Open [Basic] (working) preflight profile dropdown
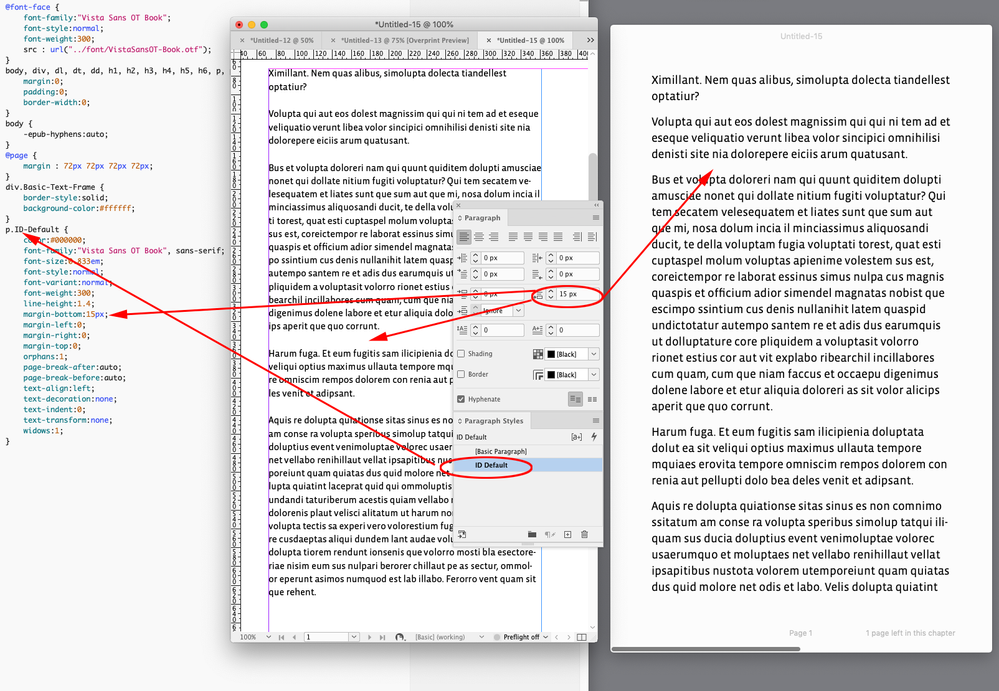The width and height of the screenshot is (999, 691). pos(482,637)
